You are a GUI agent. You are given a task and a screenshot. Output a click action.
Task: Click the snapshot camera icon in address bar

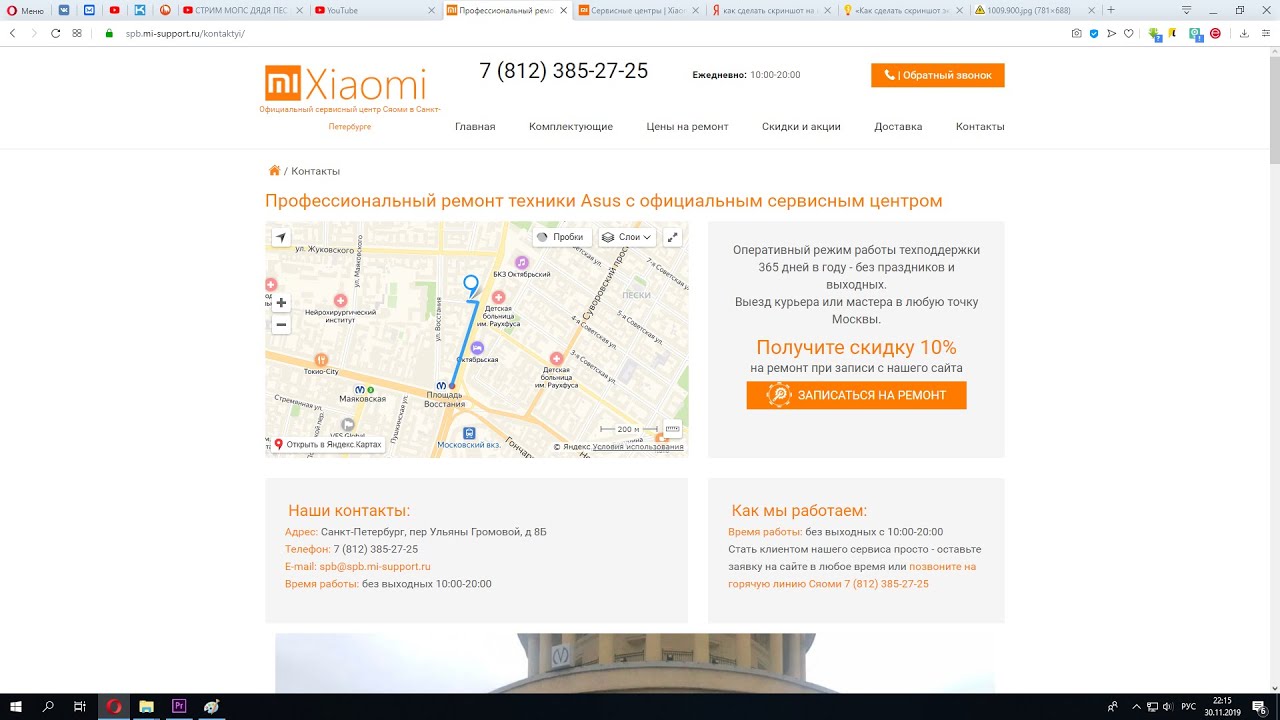1076,33
